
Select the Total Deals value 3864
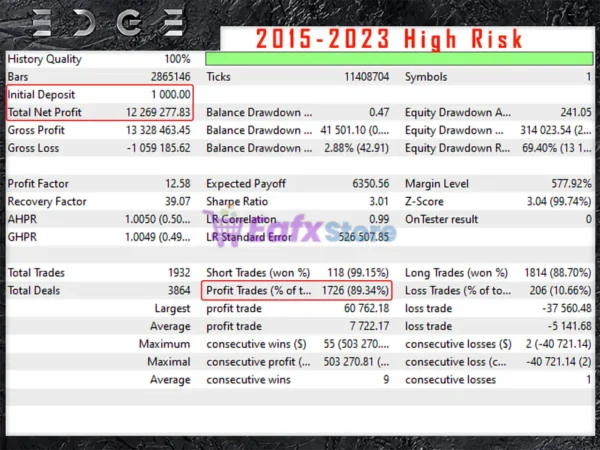[x=179, y=290]
